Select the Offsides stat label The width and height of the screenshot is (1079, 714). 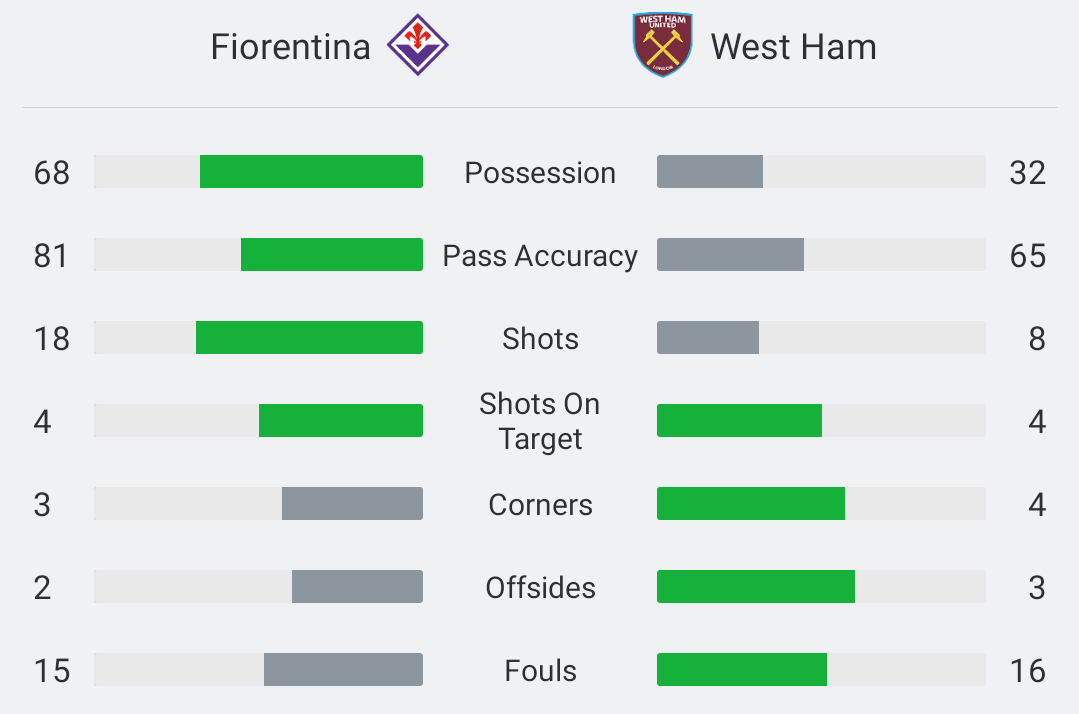point(540,587)
